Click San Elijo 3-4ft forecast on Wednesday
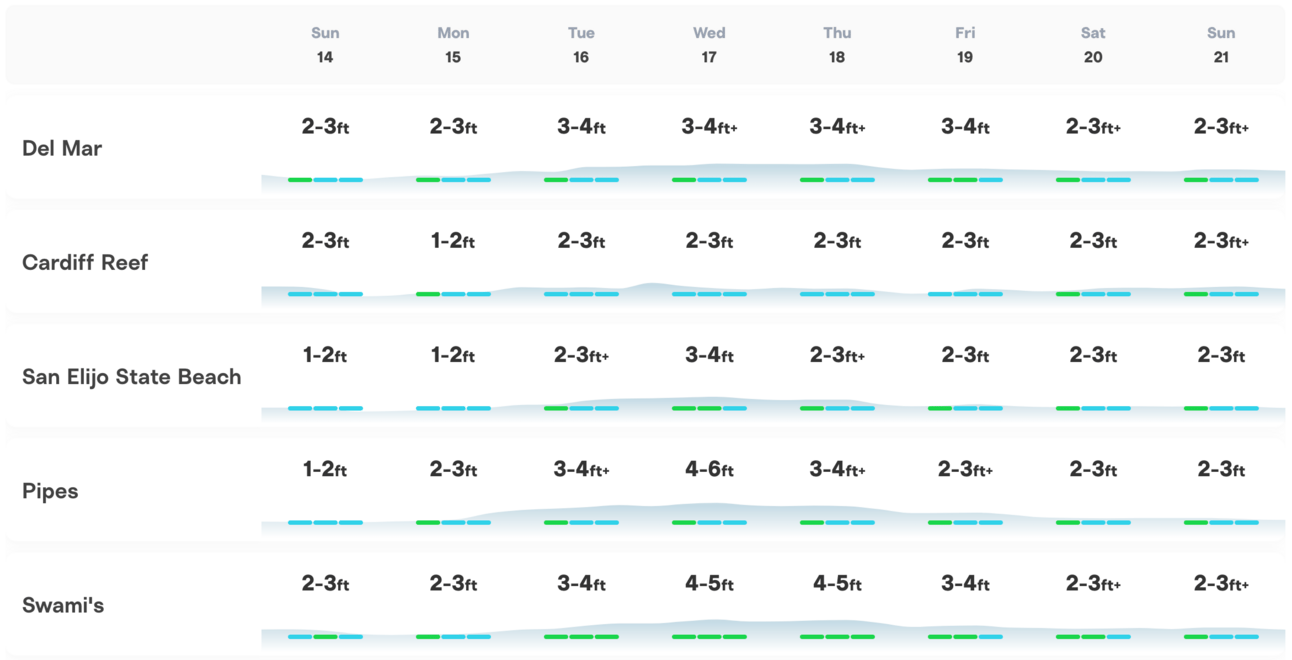 [x=709, y=355]
